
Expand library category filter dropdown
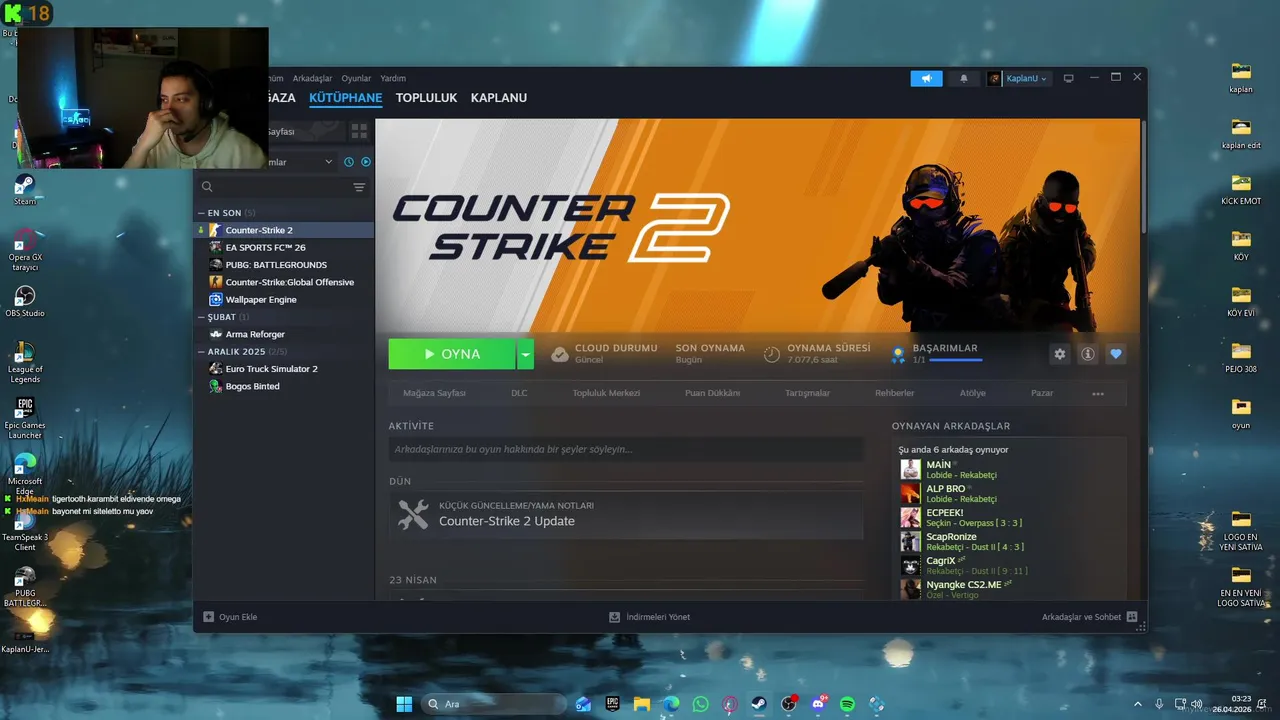329,162
